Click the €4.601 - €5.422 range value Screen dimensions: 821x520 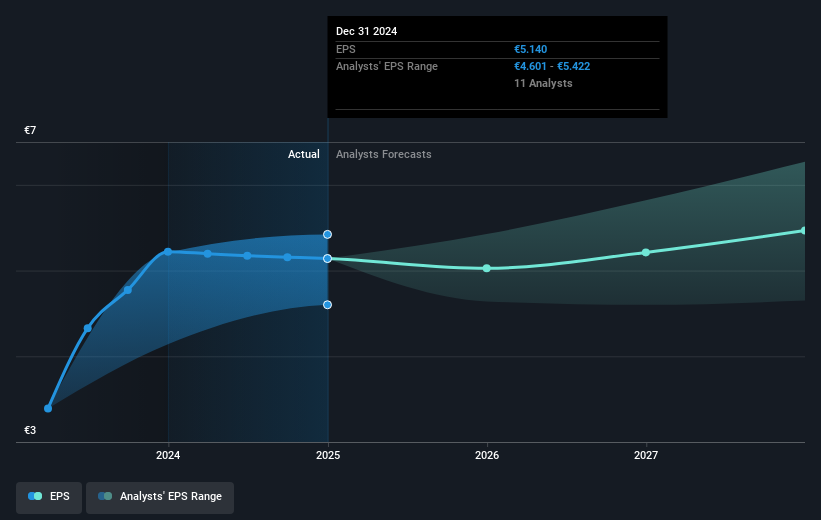(x=552, y=67)
